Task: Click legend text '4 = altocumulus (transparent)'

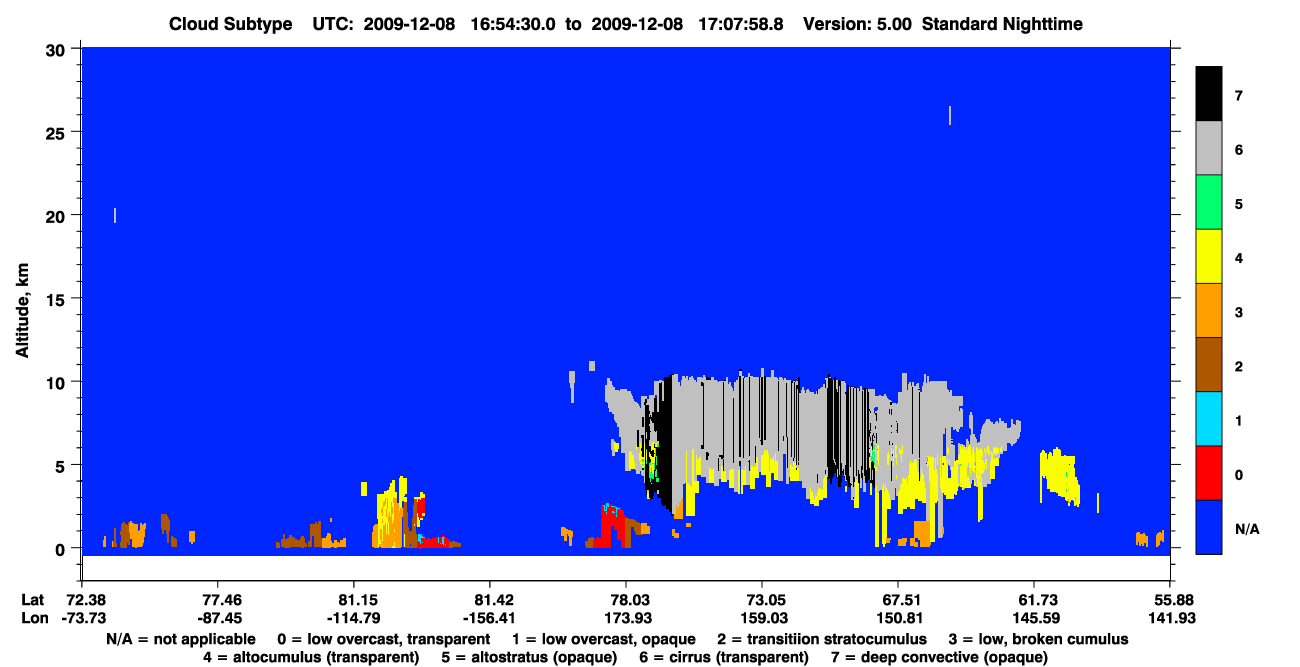Action: (x=311, y=658)
